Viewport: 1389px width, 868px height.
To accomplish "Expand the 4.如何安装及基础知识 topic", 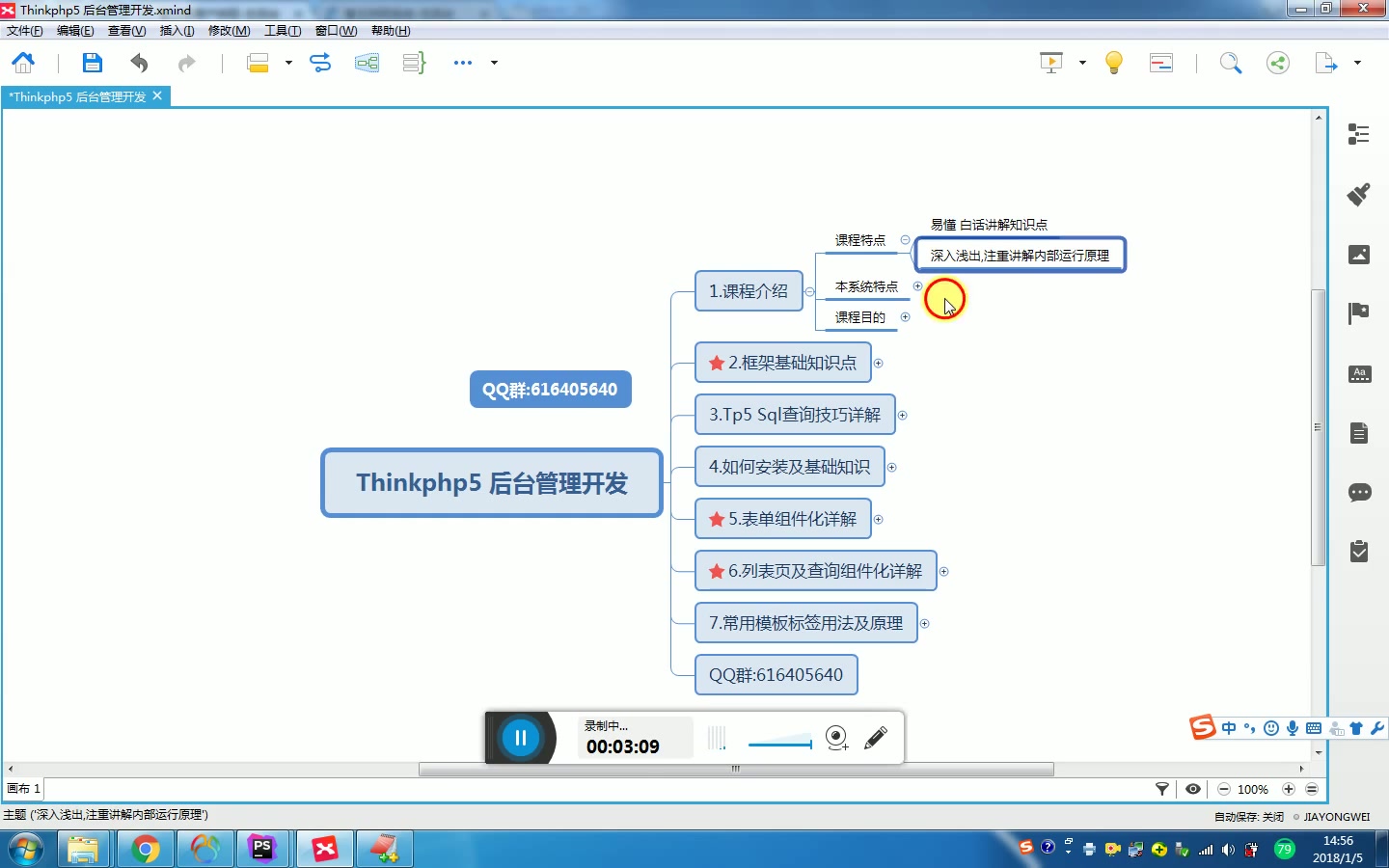I will click(x=891, y=468).
